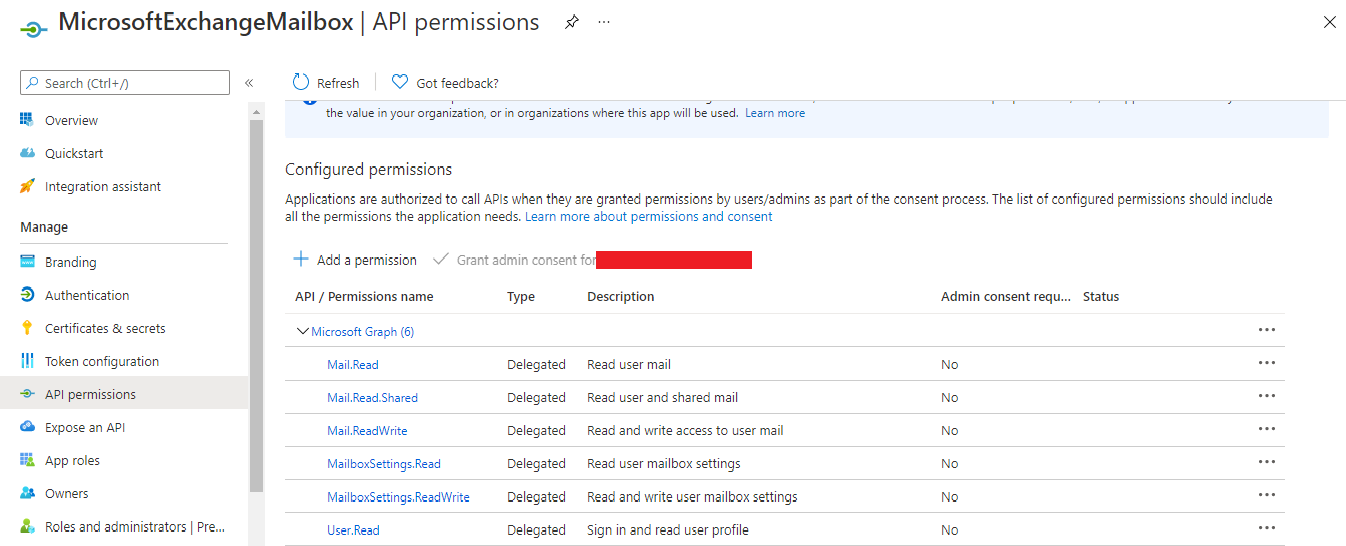The width and height of the screenshot is (1346, 546).
Task: Click Add a permission
Action: [x=355, y=260]
